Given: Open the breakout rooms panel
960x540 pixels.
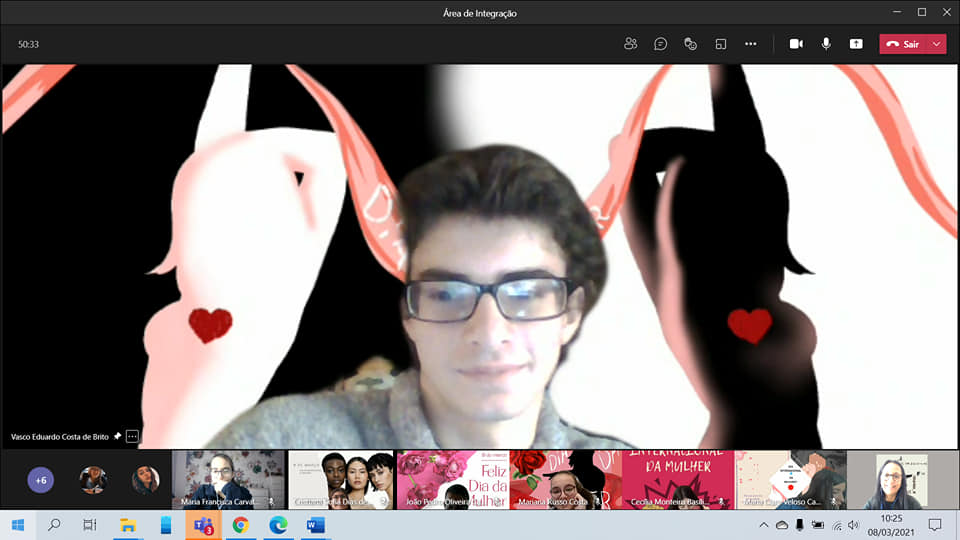Looking at the screenshot, I should [720, 44].
